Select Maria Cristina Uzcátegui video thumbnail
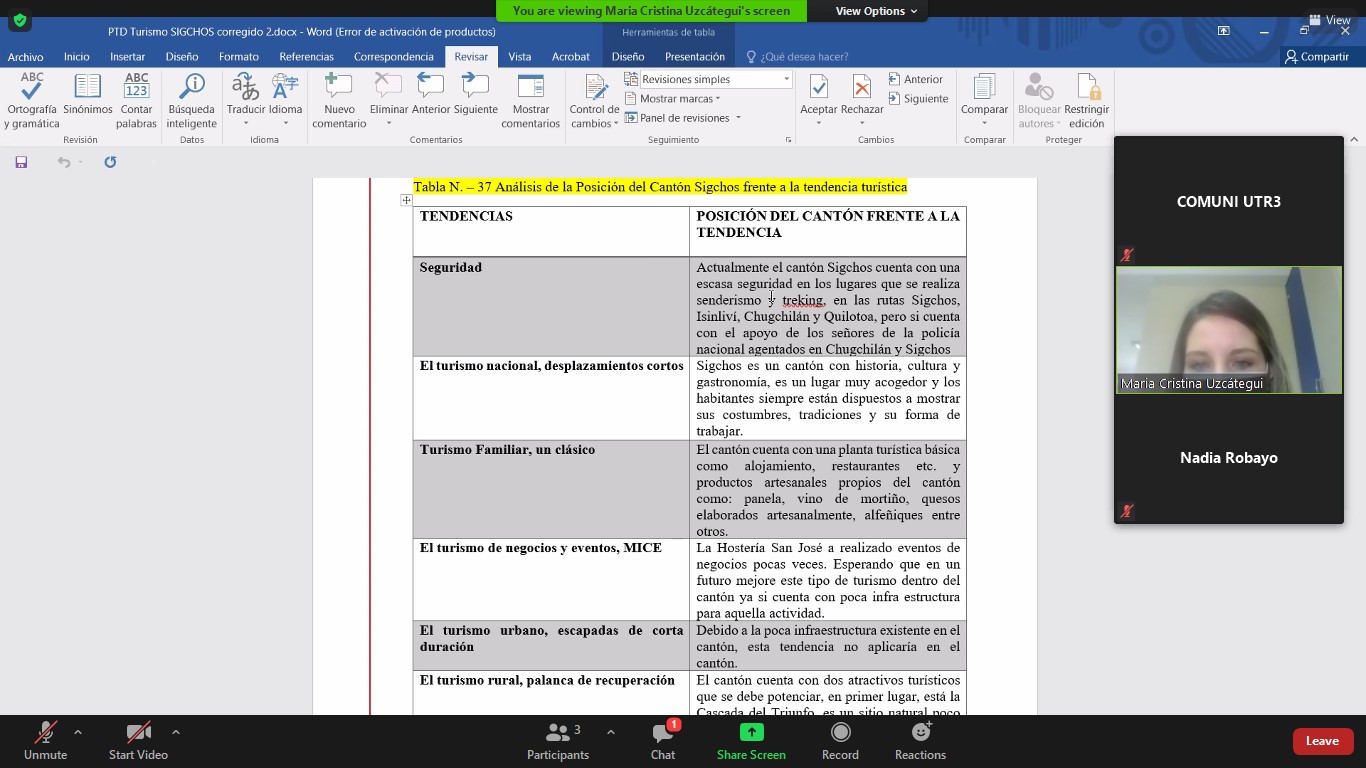The height and width of the screenshot is (768, 1366). [1229, 329]
